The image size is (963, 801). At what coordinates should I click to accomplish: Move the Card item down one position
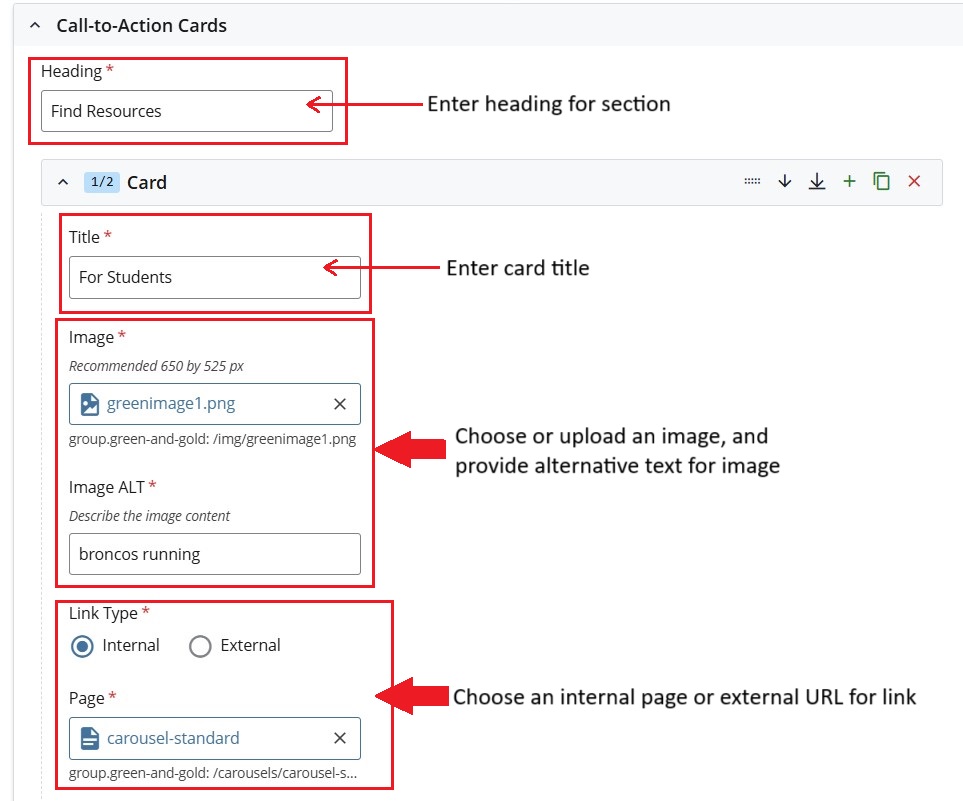point(784,181)
